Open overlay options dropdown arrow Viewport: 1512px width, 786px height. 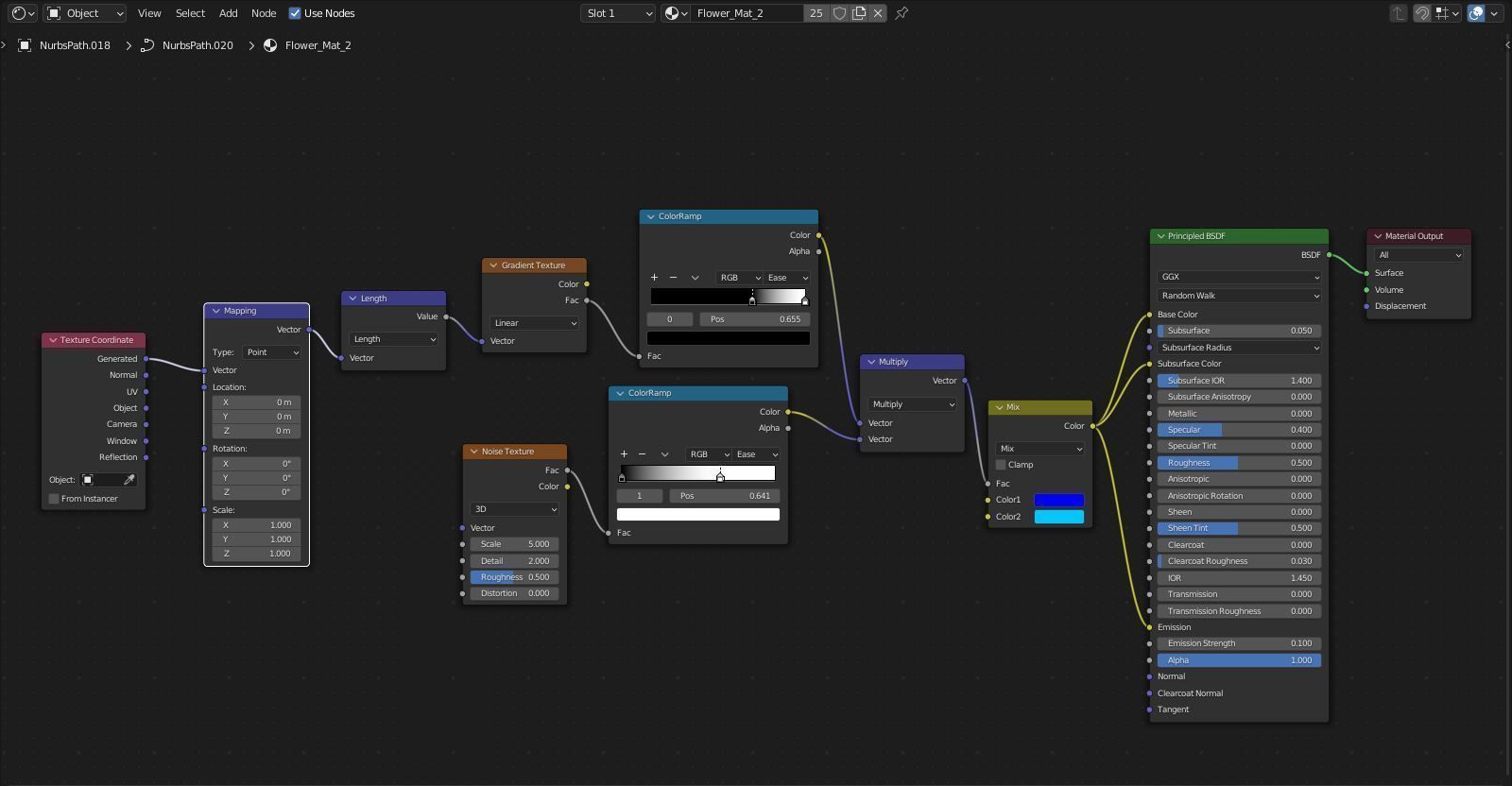click(x=1494, y=13)
